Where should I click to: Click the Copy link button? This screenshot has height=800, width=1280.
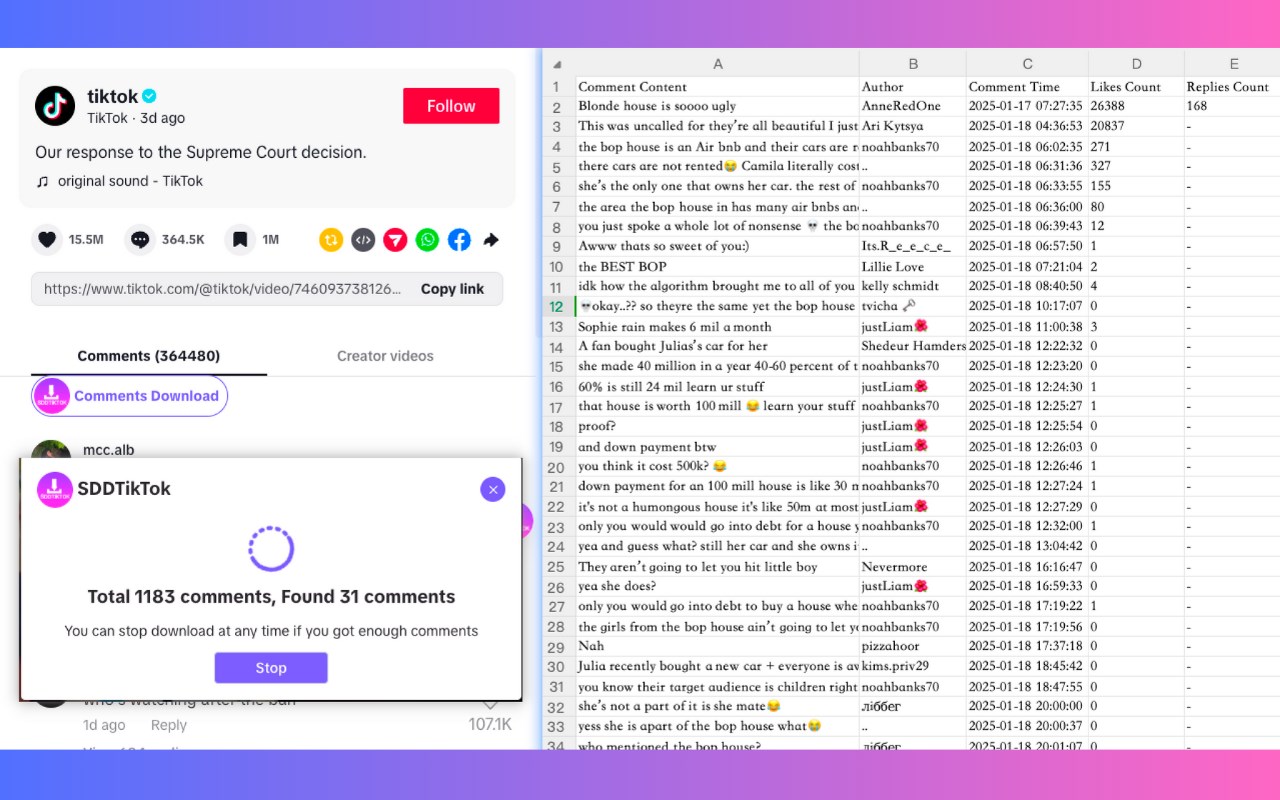click(452, 289)
